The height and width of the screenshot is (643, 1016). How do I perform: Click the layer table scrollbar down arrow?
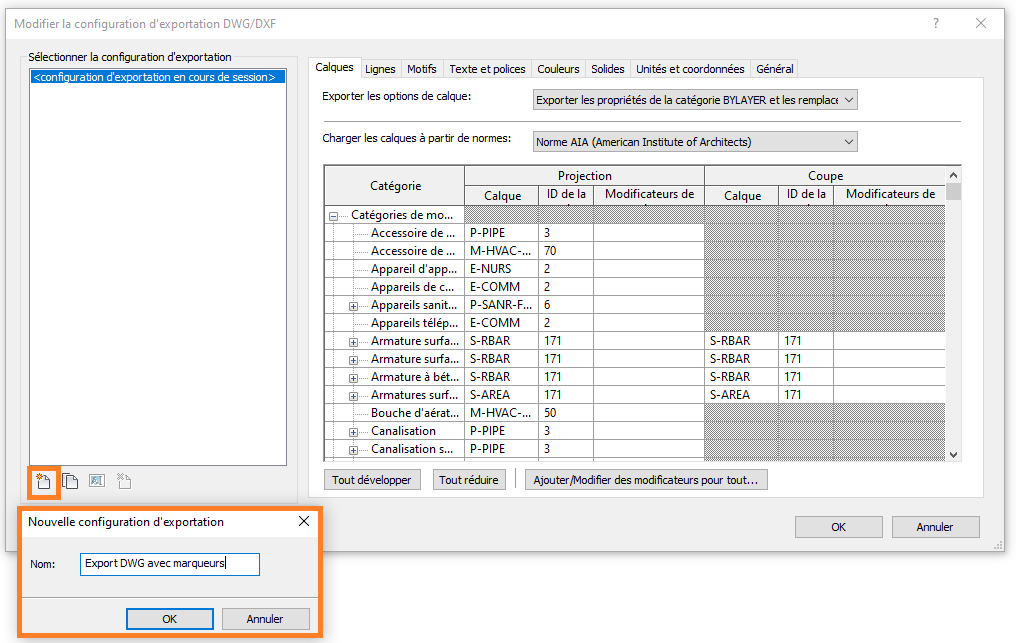coord(953,454)
